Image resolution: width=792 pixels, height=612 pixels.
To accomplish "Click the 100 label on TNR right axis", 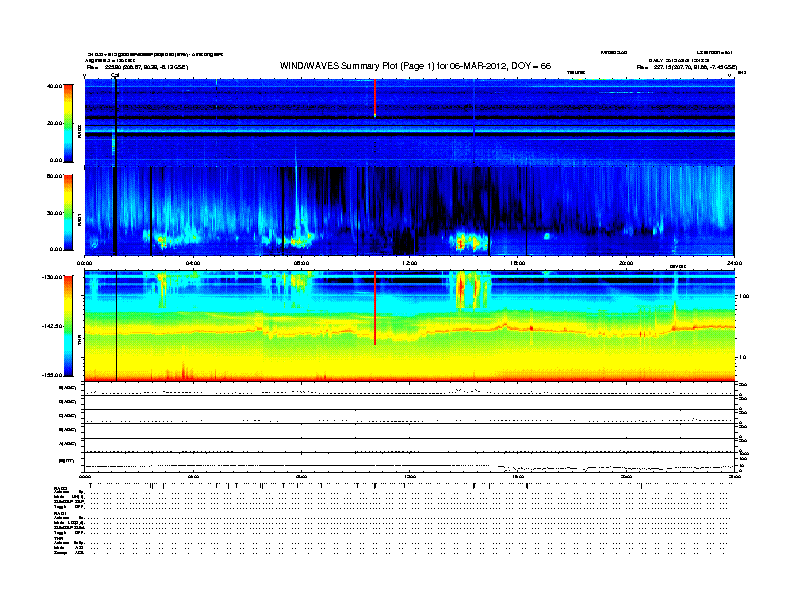I will pos(744,296).
